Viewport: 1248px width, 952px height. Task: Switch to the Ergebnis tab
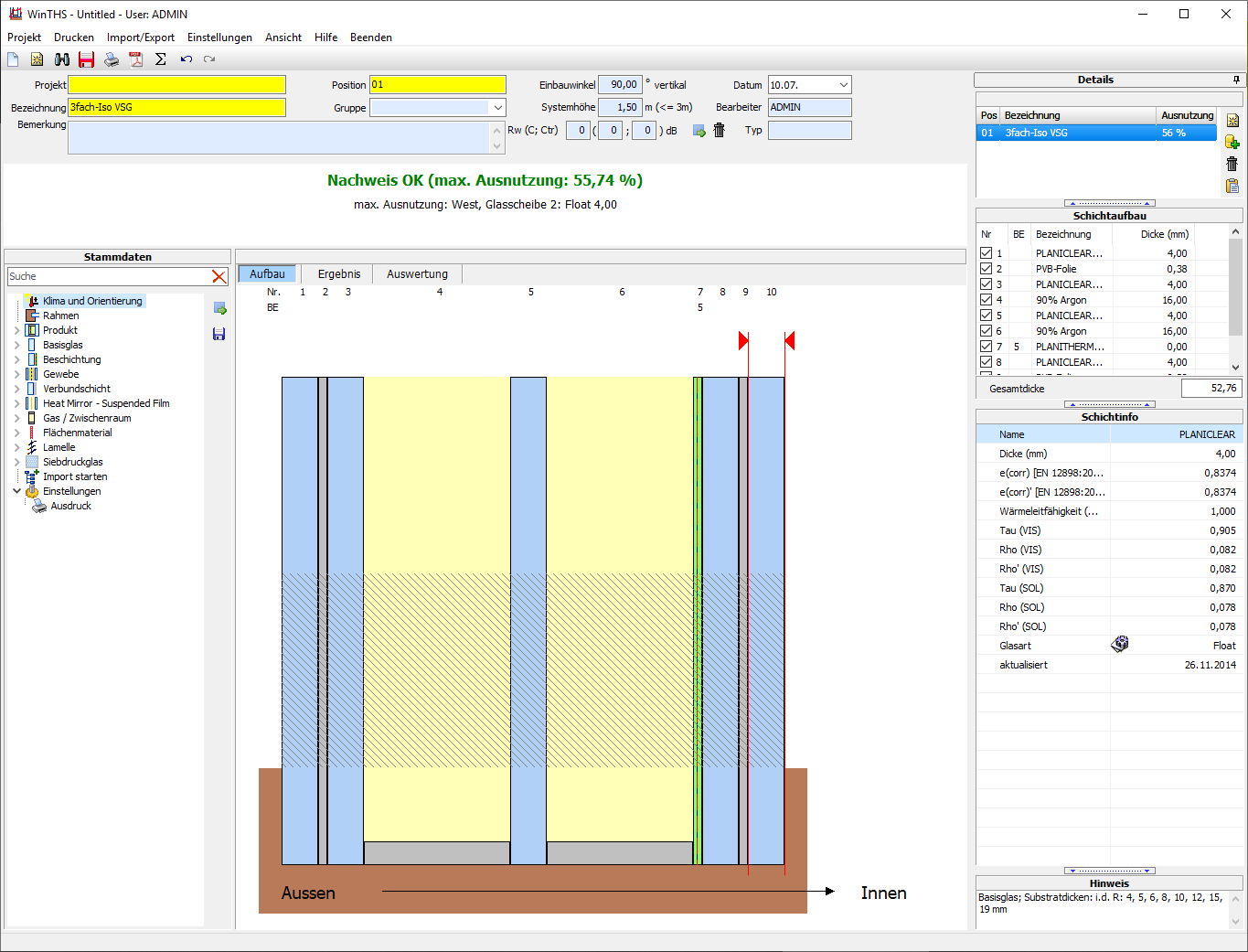pos(339,273)
